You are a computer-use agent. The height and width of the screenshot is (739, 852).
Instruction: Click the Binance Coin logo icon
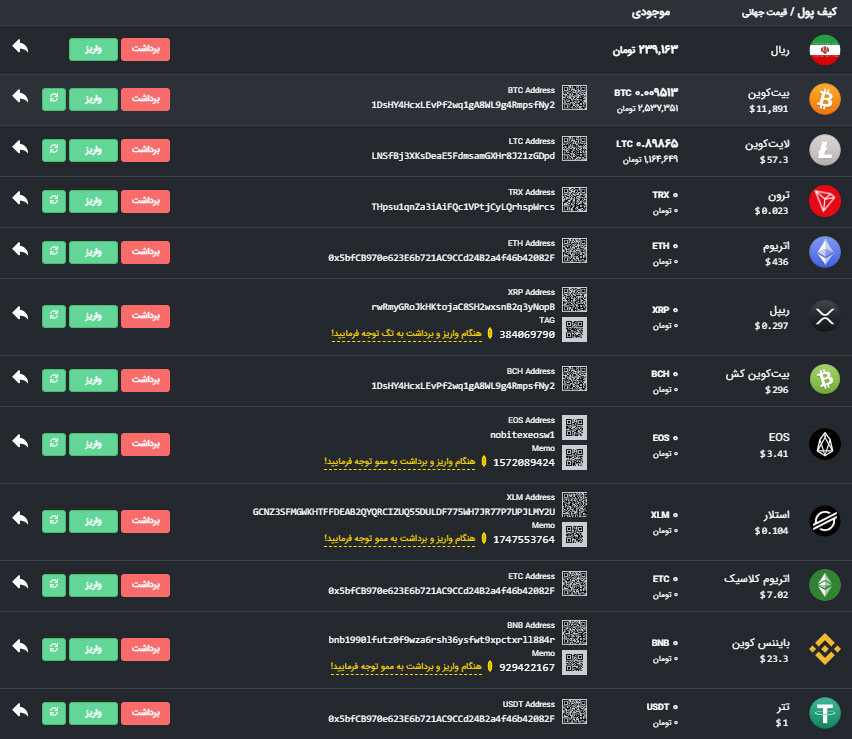click(825, 648)
